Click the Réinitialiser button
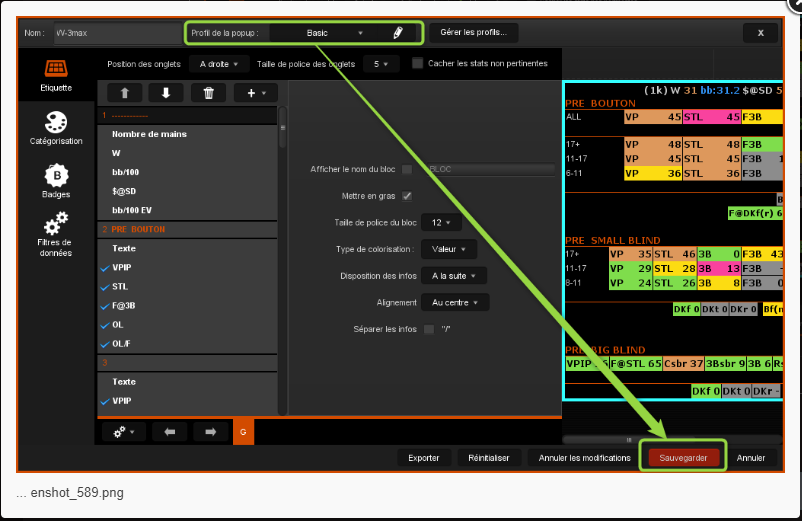The width and height of the screenshot is (802, 521). click(488, 458)
